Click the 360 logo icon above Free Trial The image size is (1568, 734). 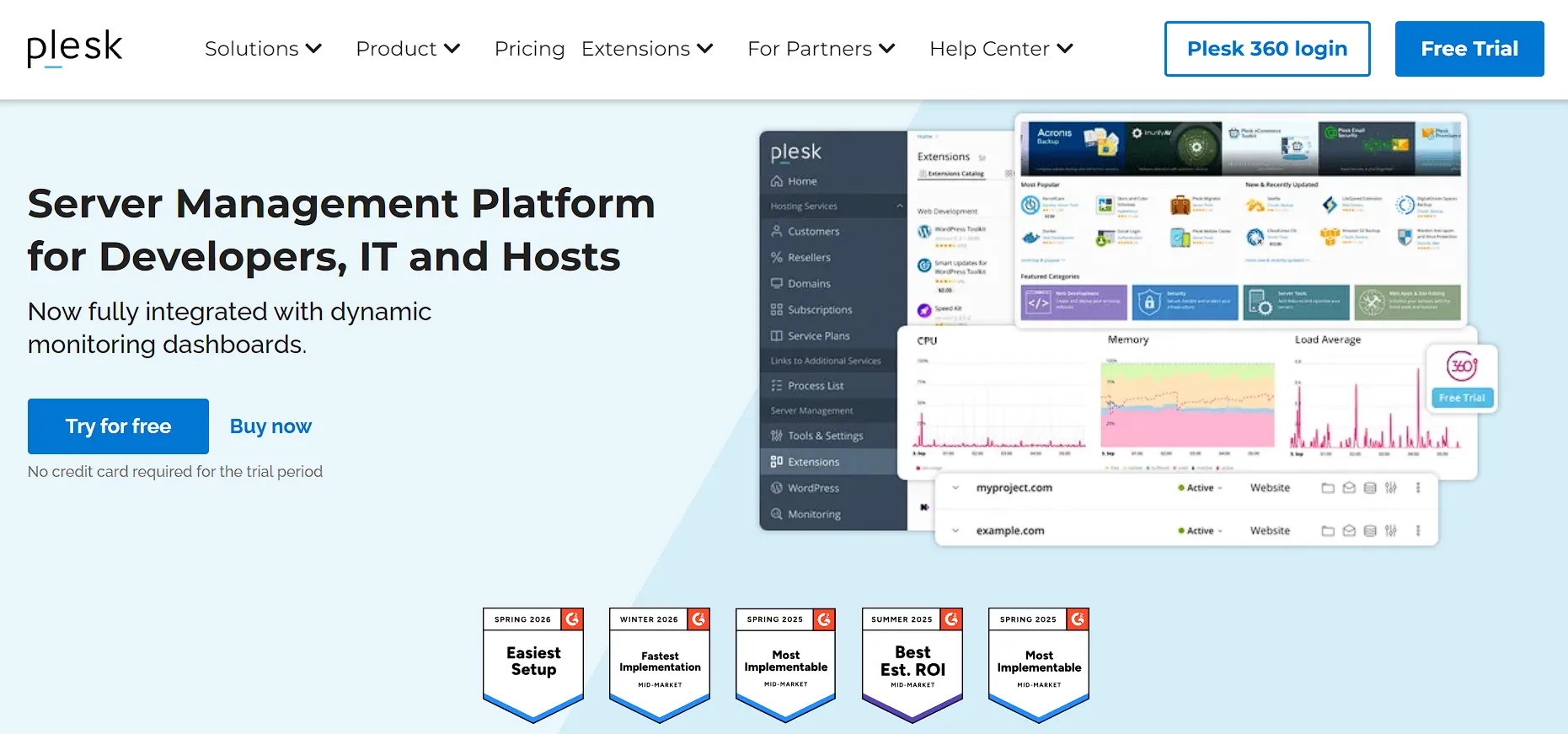(x=1462, y=366)
